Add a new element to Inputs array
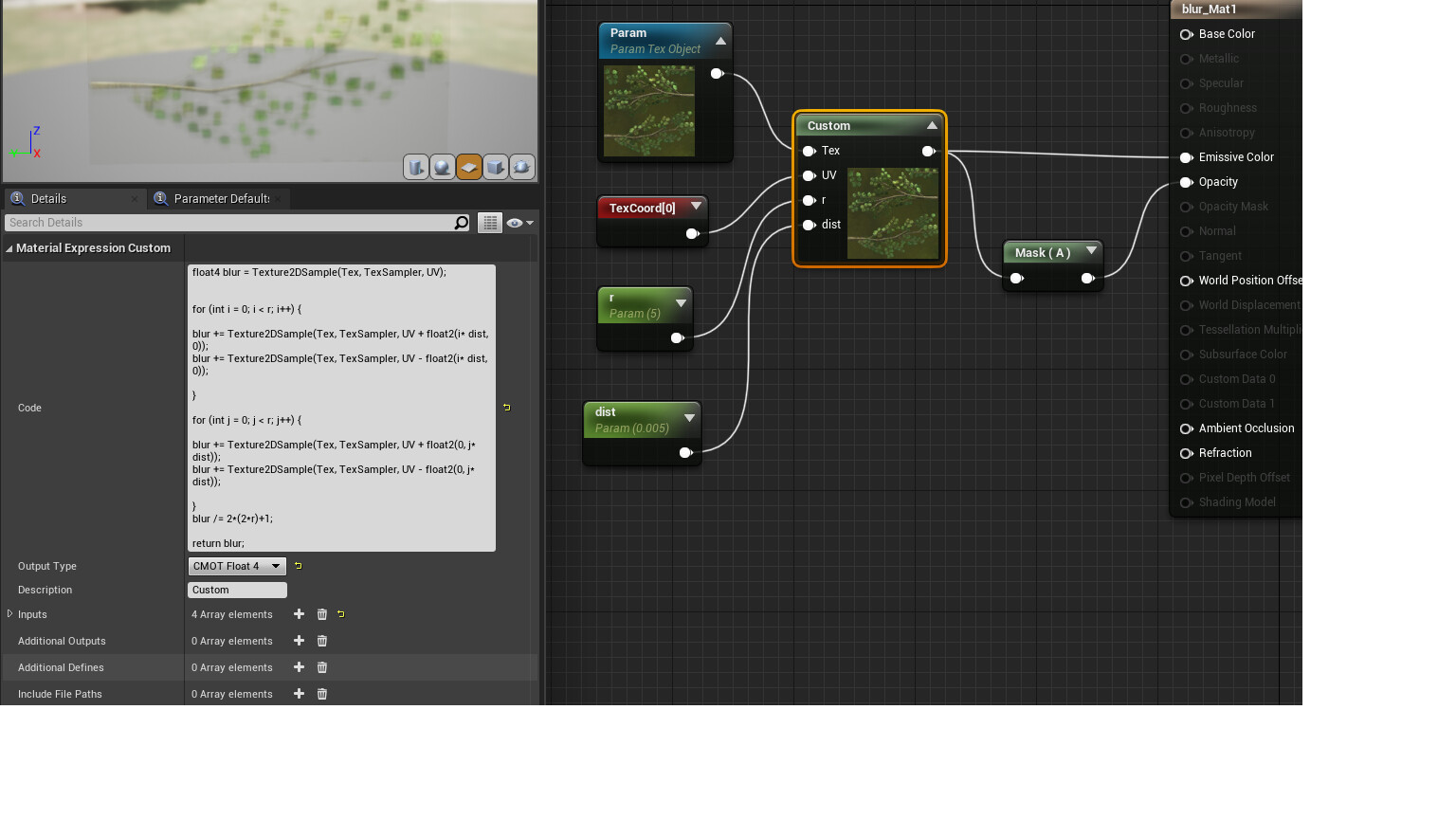Image resolution: width=1456 pixels, height=819 pixels. pyautogui.click(x=299, y=614)
